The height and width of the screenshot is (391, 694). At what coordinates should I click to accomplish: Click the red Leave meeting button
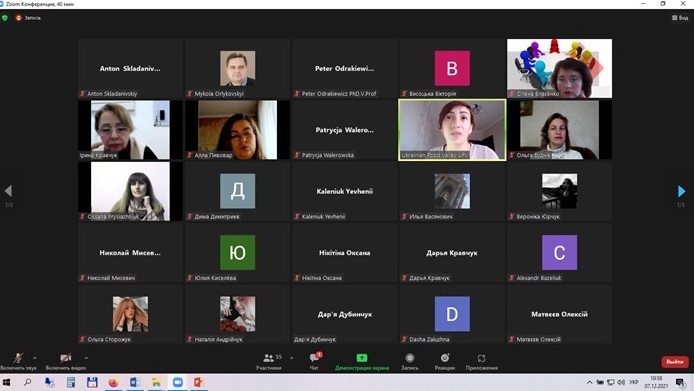point(675,362)
